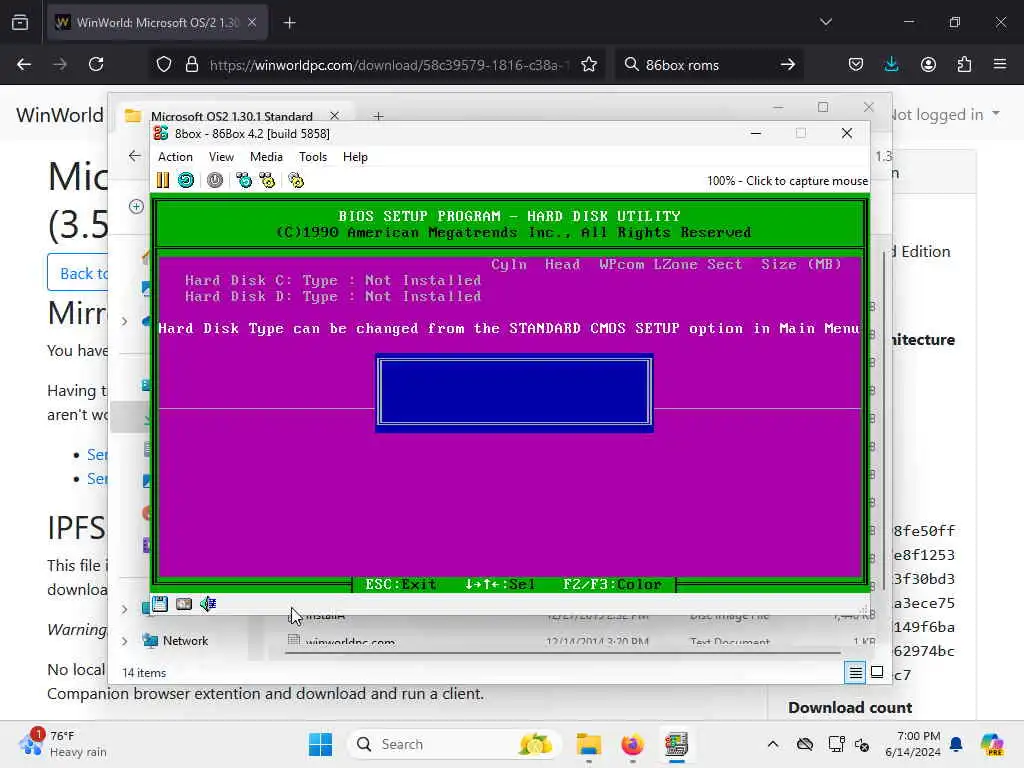The height and width of the screenshot is (768, 1024).
Task: Send Ctrl+Alt+Del via the 86Box toolbar
Action: 244,180
